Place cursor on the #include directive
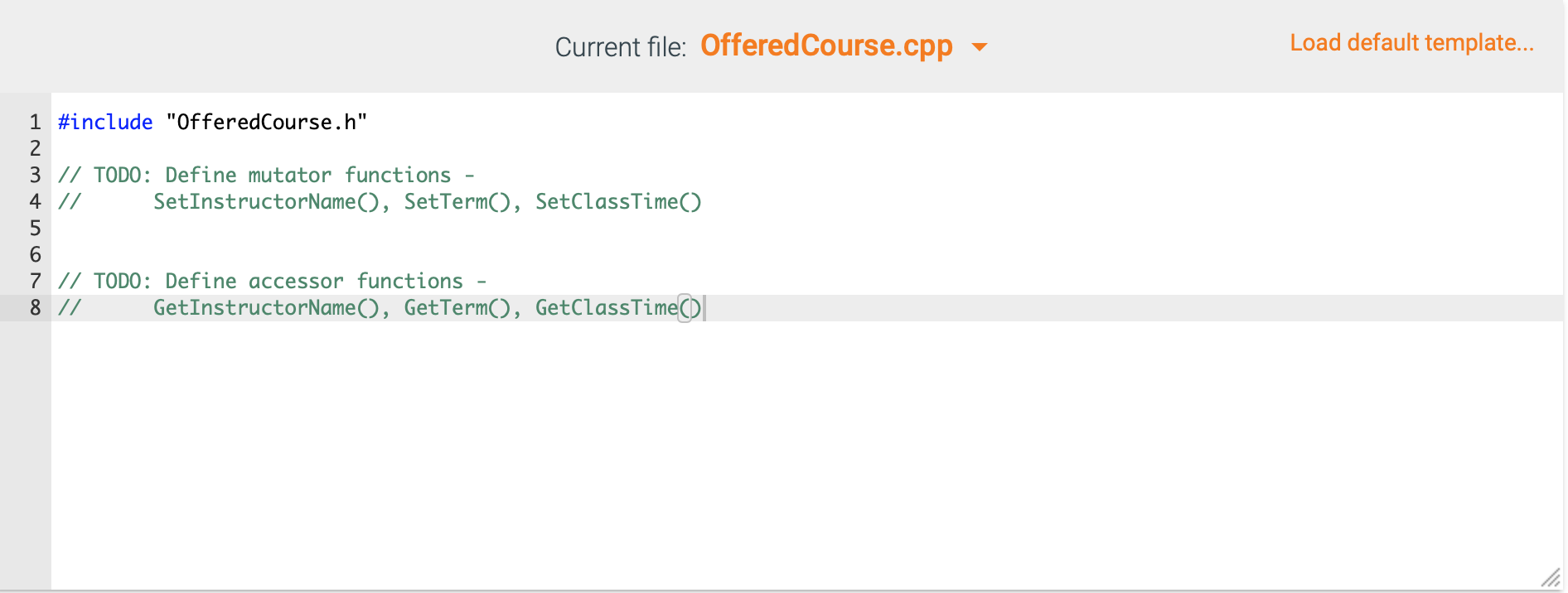 coord(104,122)
